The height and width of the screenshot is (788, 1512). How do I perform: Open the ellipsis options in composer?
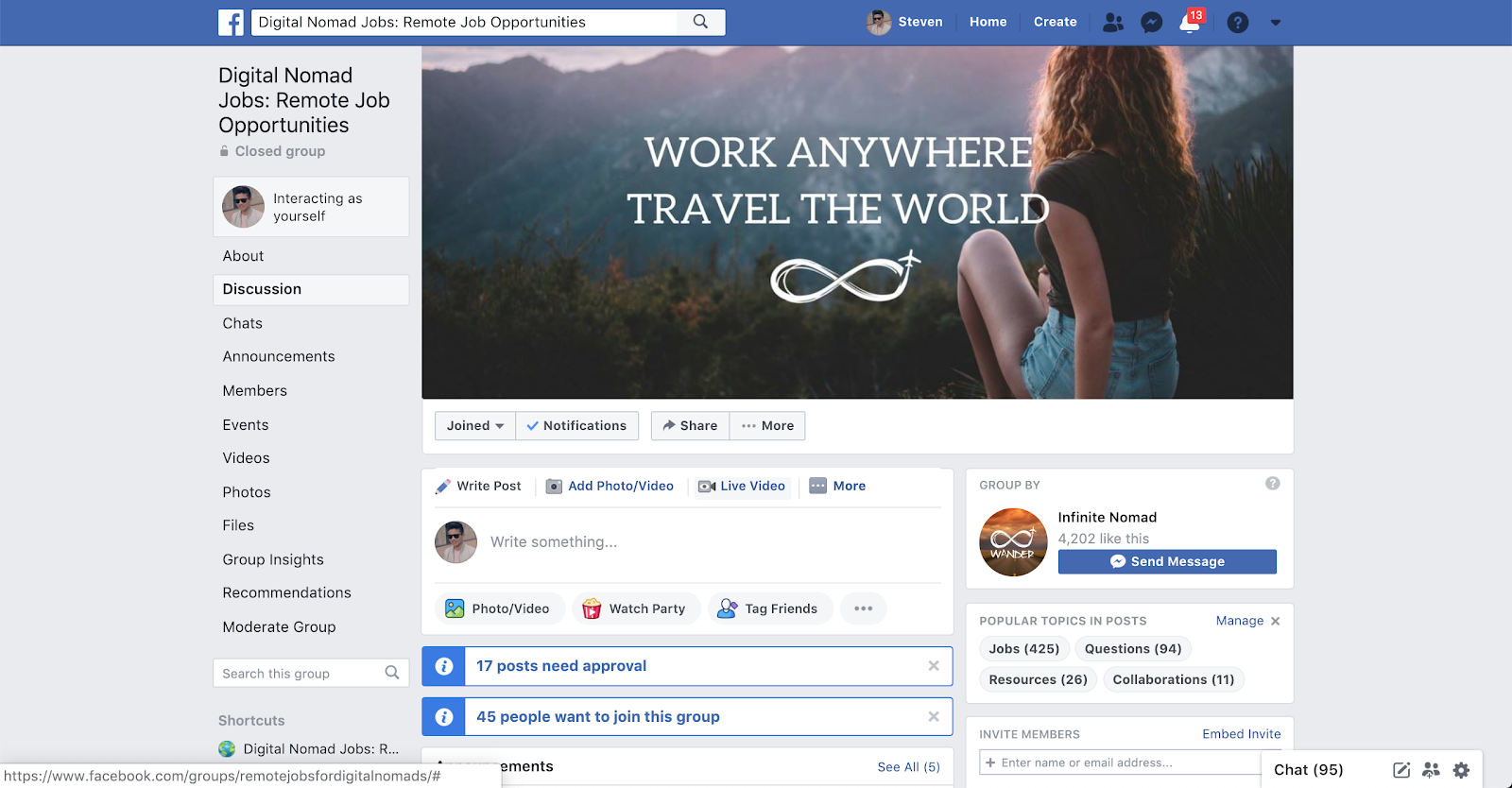(863, 608)
